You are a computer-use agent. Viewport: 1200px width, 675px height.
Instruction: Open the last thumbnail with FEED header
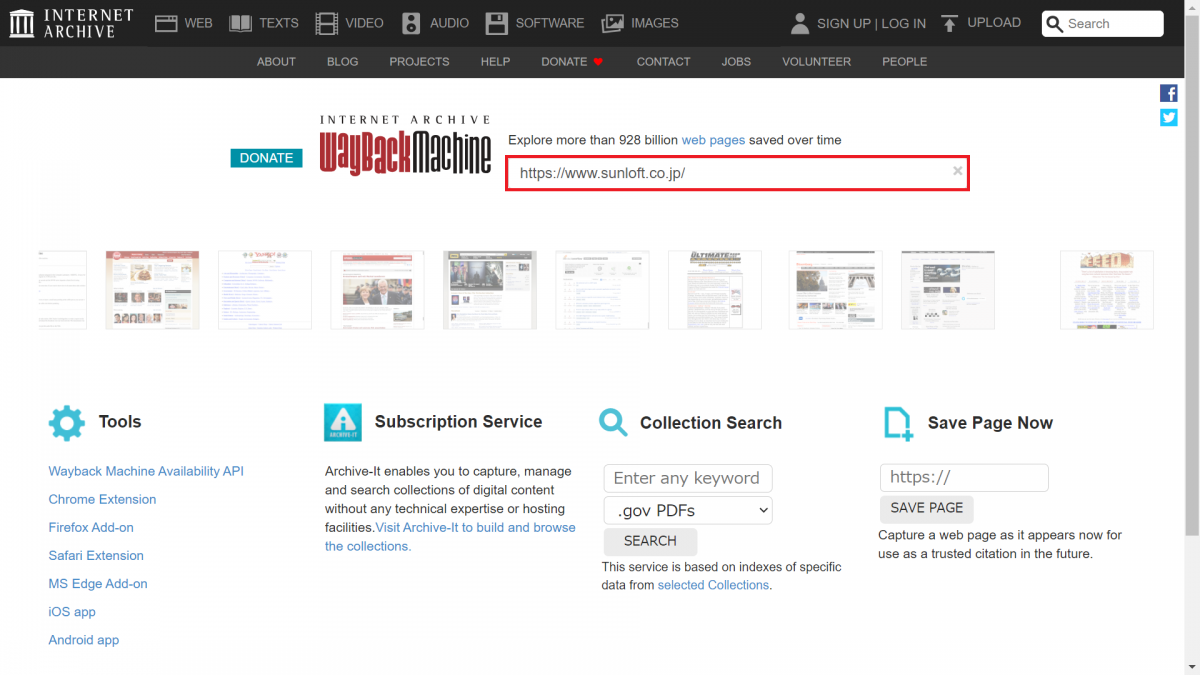[x=1107, y=290]
